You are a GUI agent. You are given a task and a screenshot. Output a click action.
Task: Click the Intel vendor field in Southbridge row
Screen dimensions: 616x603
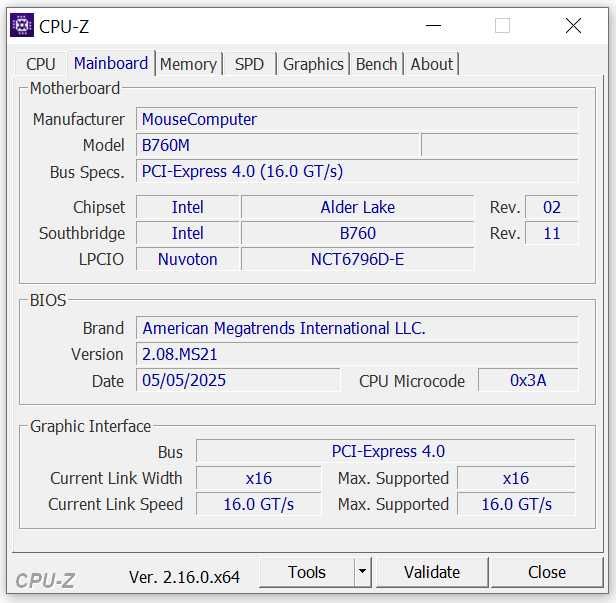(x=188, y=233)
